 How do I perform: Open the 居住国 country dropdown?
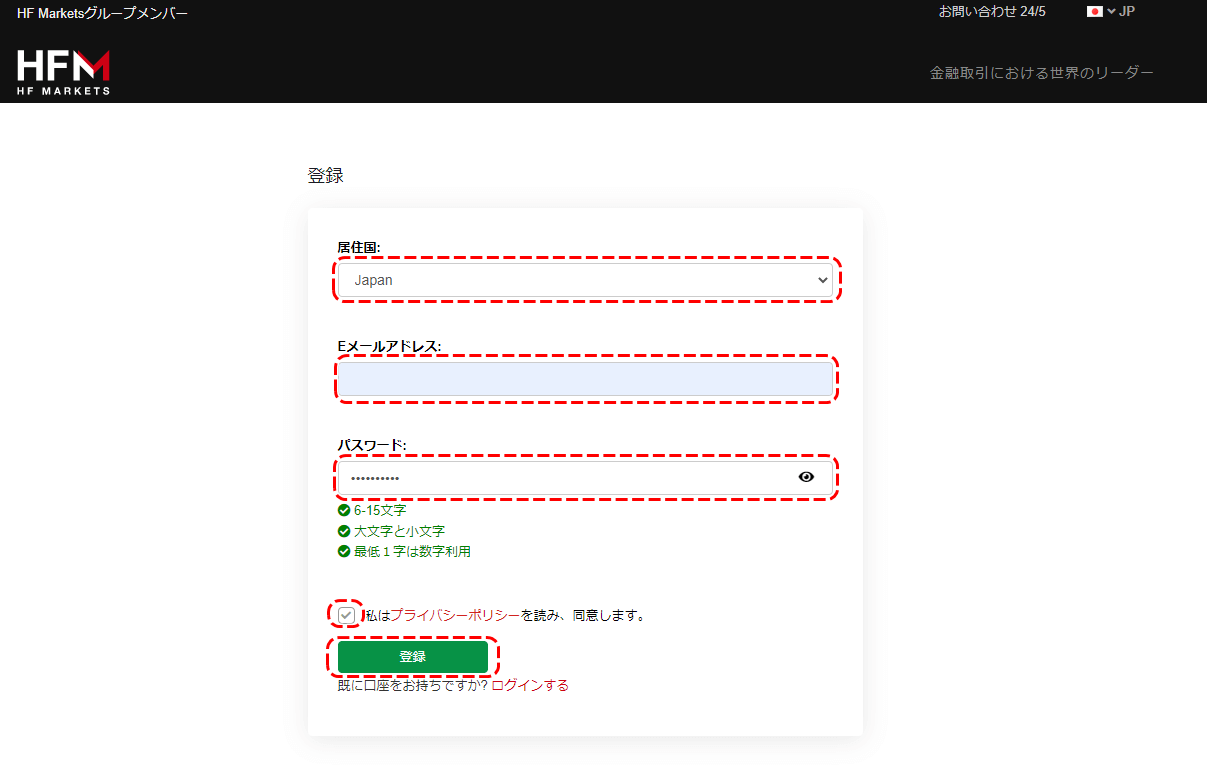tap(585, 280)
